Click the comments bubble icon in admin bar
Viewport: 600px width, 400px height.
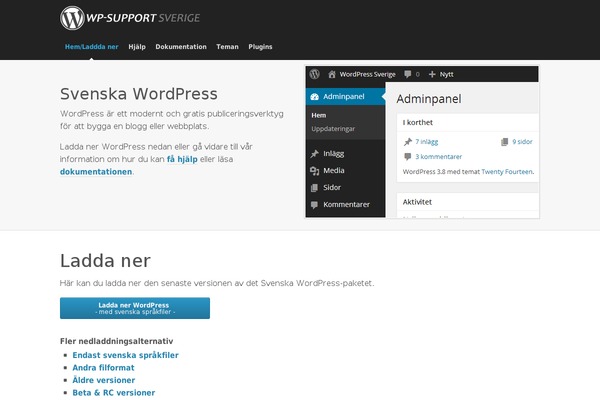408,74
